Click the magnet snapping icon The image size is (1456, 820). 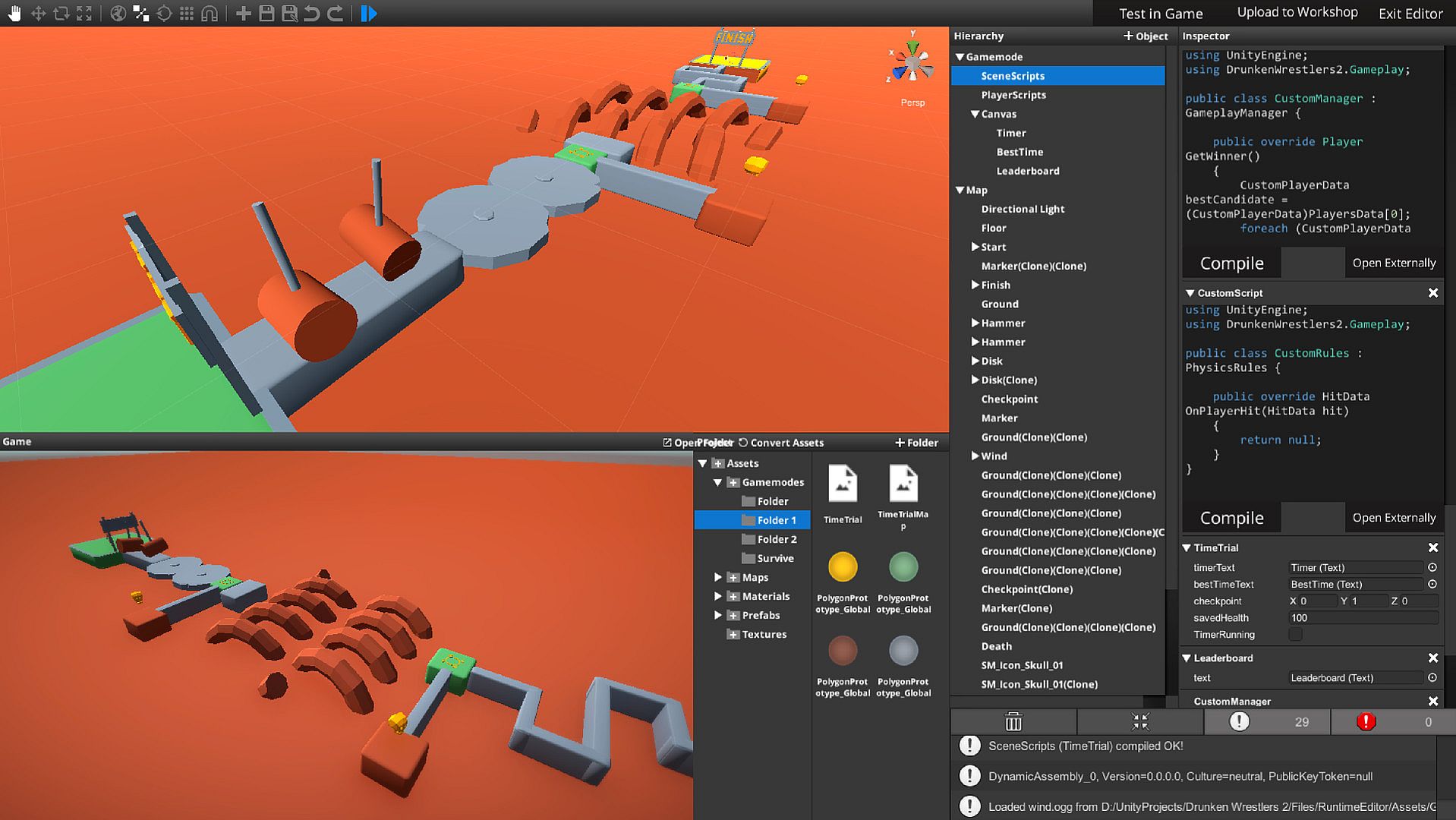pos(210,14)
